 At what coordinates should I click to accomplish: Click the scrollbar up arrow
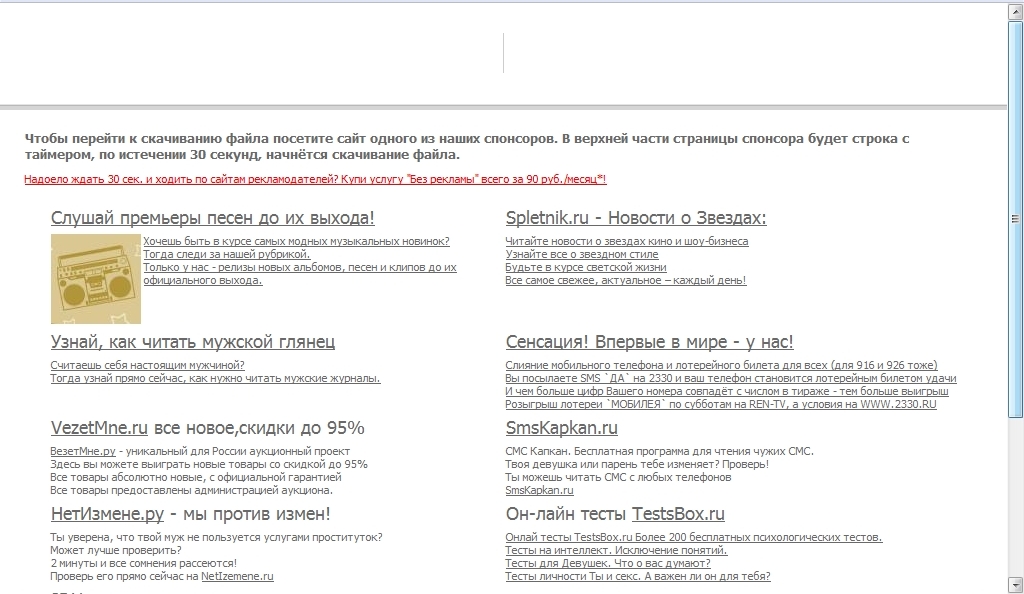click(x=1016, y=11)
